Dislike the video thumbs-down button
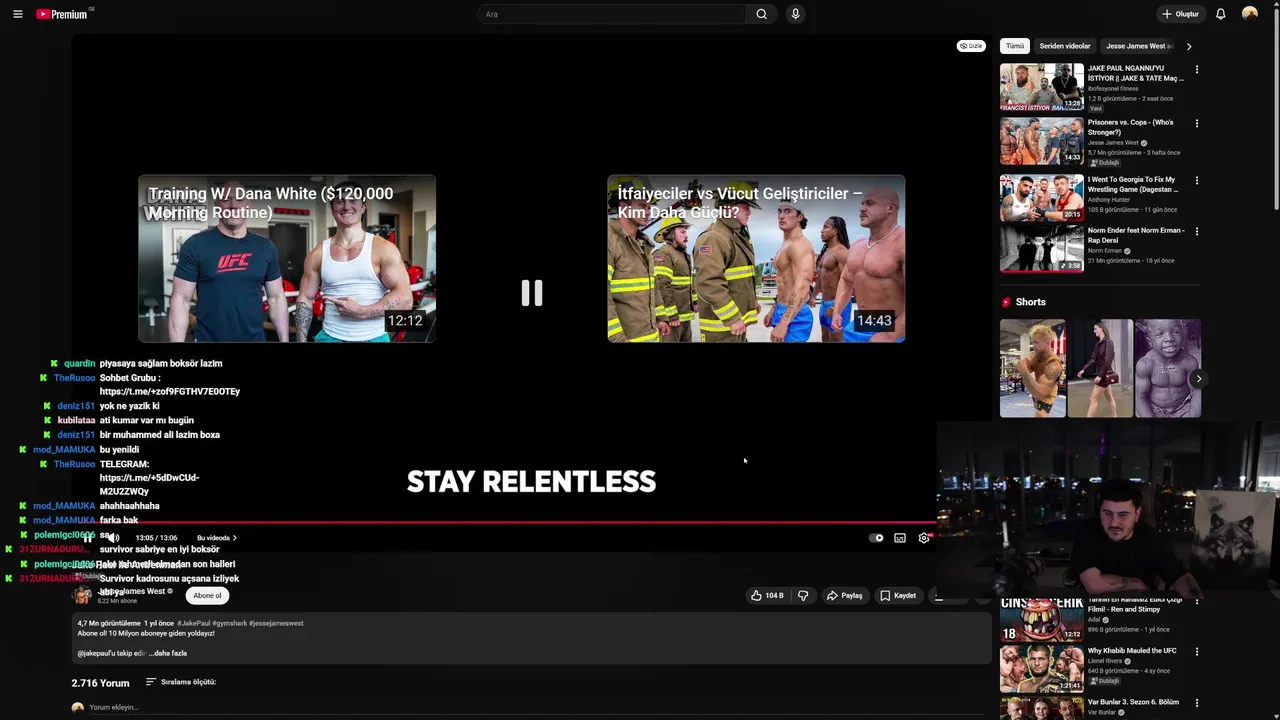1280x720 pixels. [x=803, y=595]
